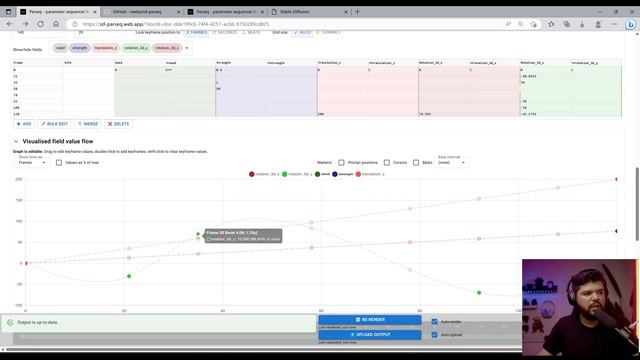Open the Beat interval dropdown
The width and height of the screenshot is (640, 360).
[x=451, y=162]
